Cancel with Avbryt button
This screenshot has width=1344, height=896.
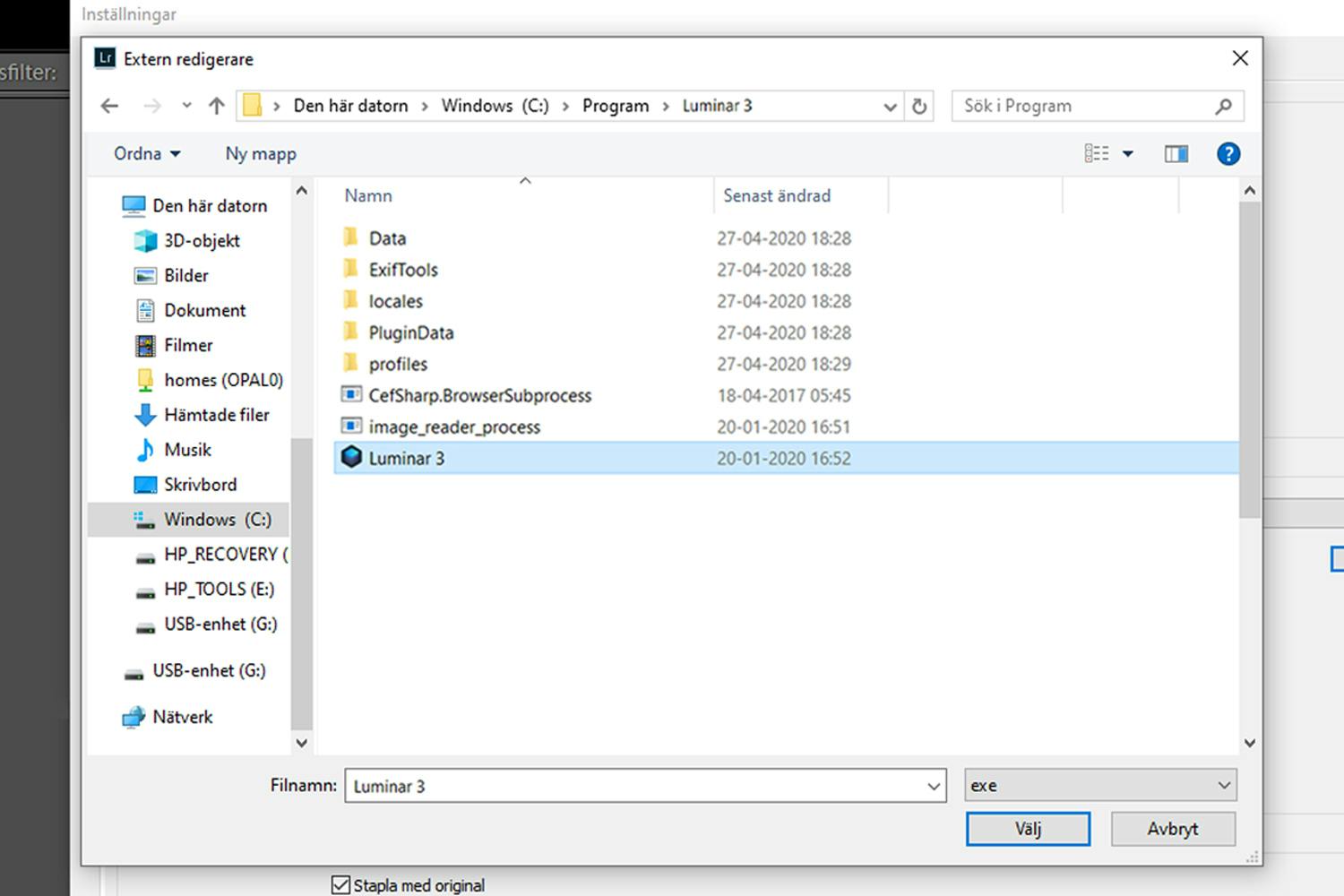click(1173, 829)
